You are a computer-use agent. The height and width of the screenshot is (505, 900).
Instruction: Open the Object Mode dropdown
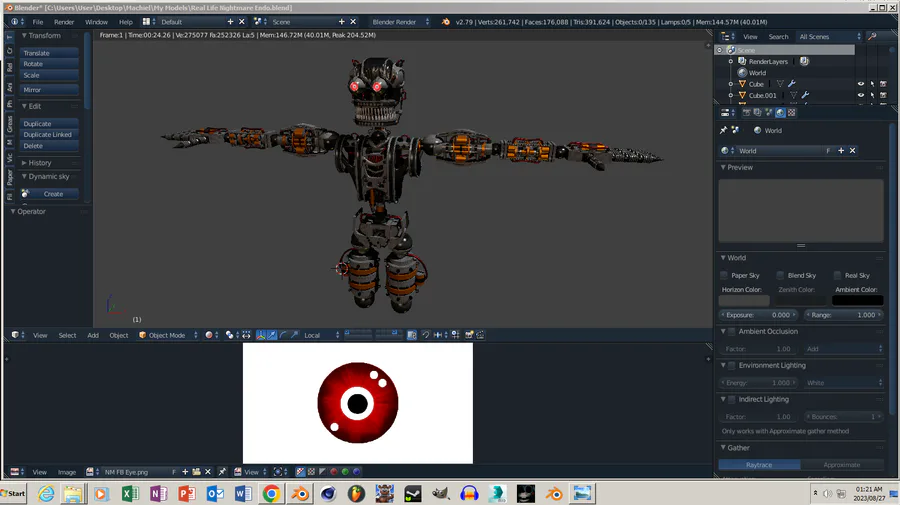point(168,335)
